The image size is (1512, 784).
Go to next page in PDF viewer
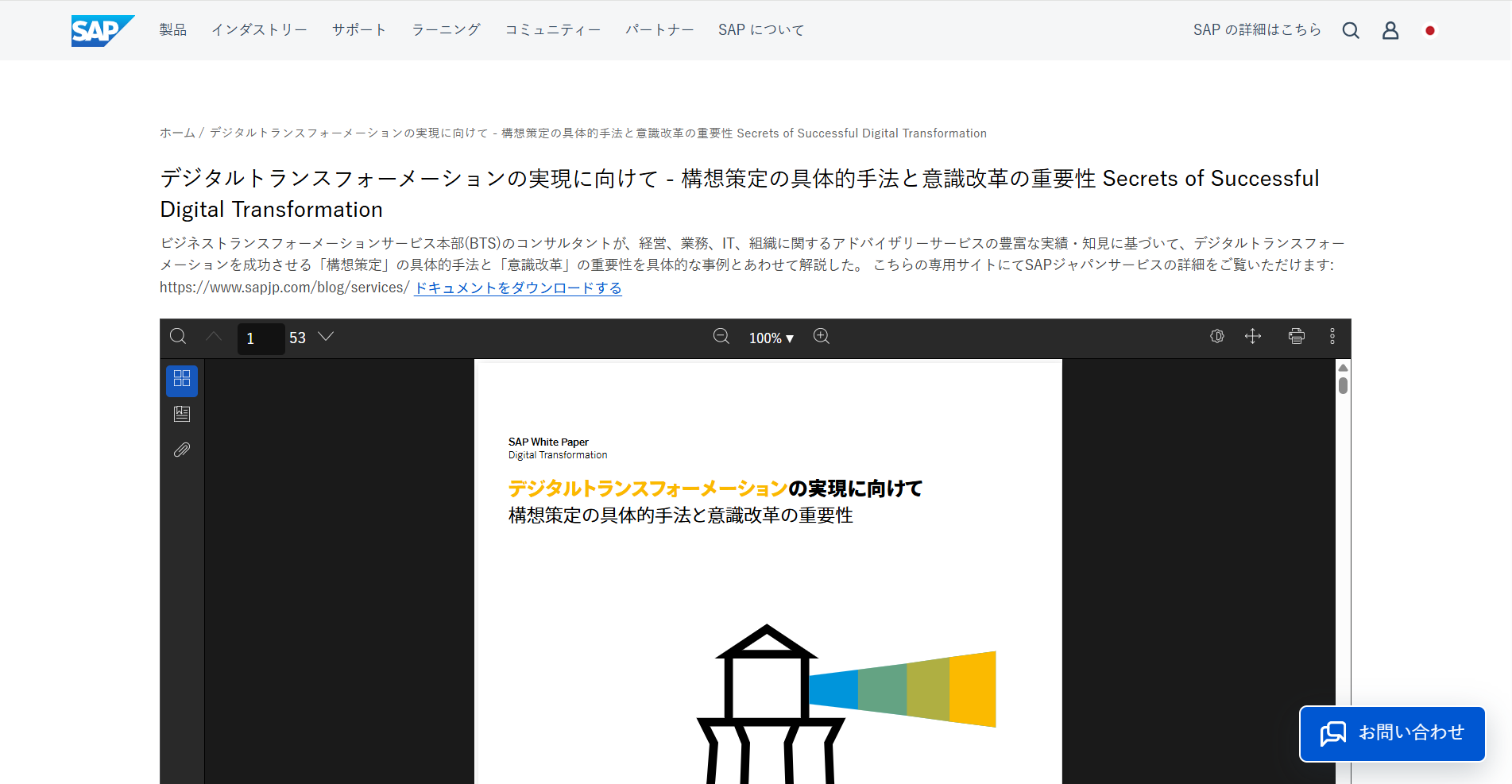pyautogui.click(x=326, y=337)
